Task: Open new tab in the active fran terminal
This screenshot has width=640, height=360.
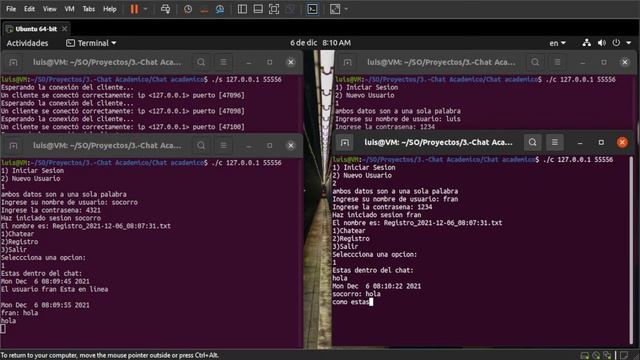Action: click(345, 142)
